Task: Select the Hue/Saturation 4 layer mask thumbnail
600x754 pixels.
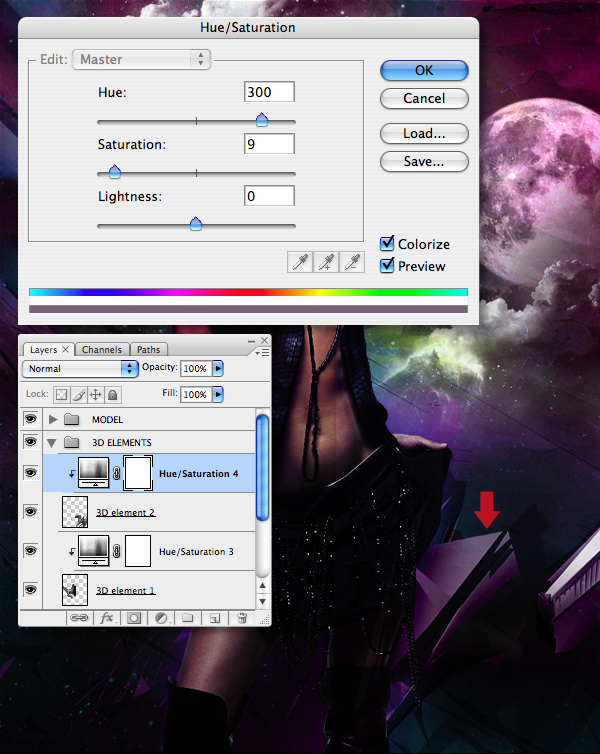Action: [138, 473]
